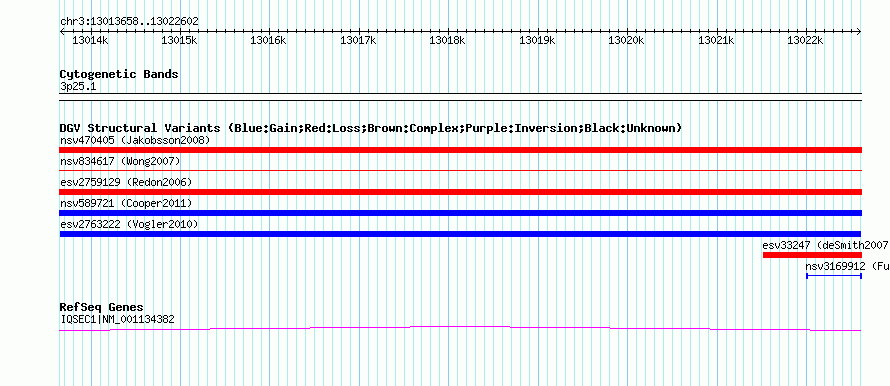
Task: Open the nsv470405 (Jakobsson2008) label
Action: [x=135, y=140]
